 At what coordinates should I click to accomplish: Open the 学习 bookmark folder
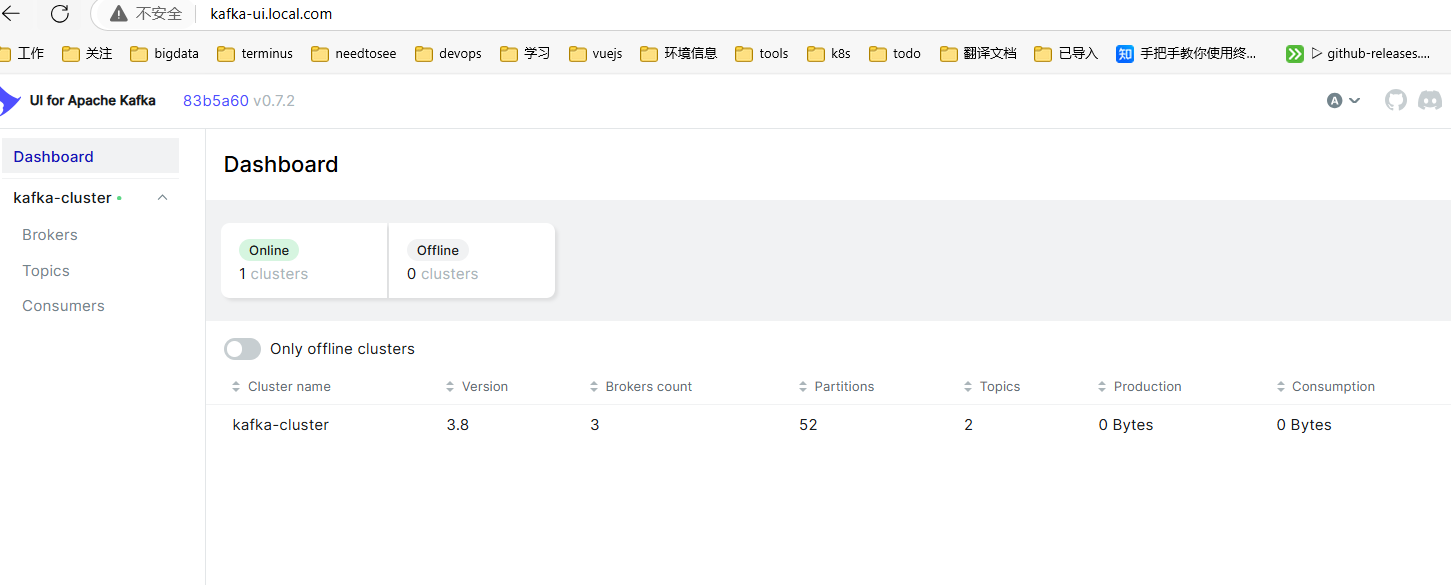525,53
